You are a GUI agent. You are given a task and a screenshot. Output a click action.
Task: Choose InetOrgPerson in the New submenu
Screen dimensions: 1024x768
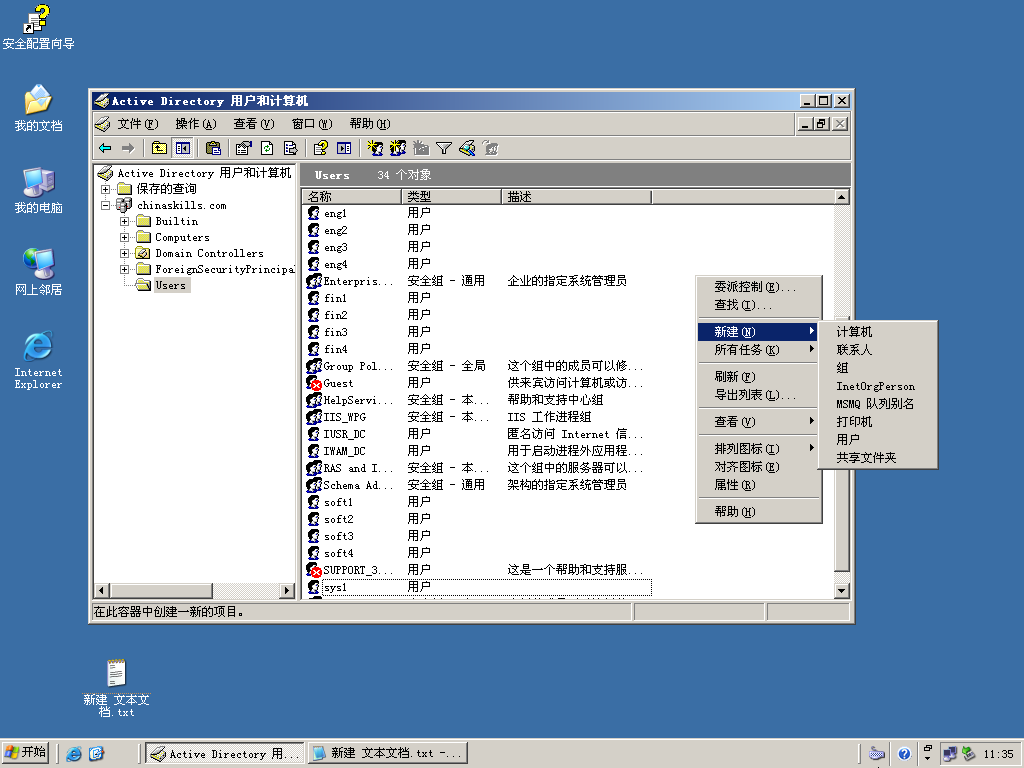coord(877,386)
